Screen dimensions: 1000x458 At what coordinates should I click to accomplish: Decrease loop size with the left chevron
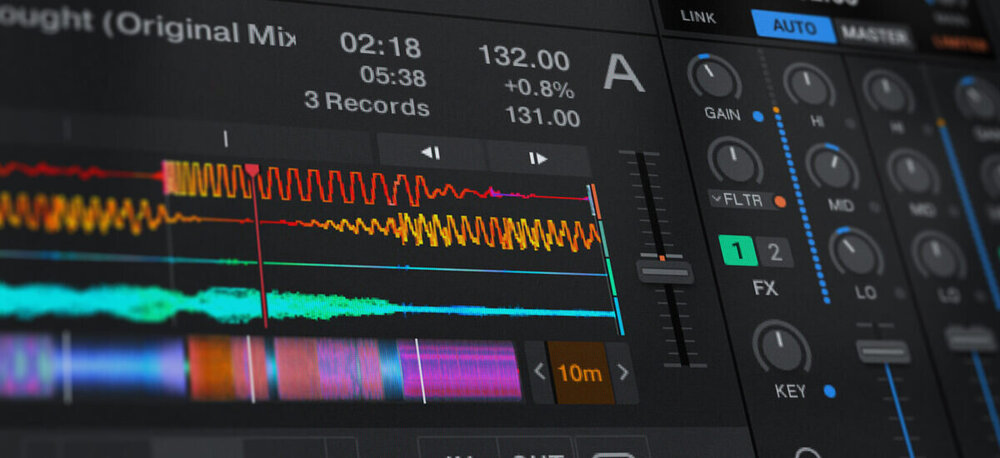coord(540,373)
